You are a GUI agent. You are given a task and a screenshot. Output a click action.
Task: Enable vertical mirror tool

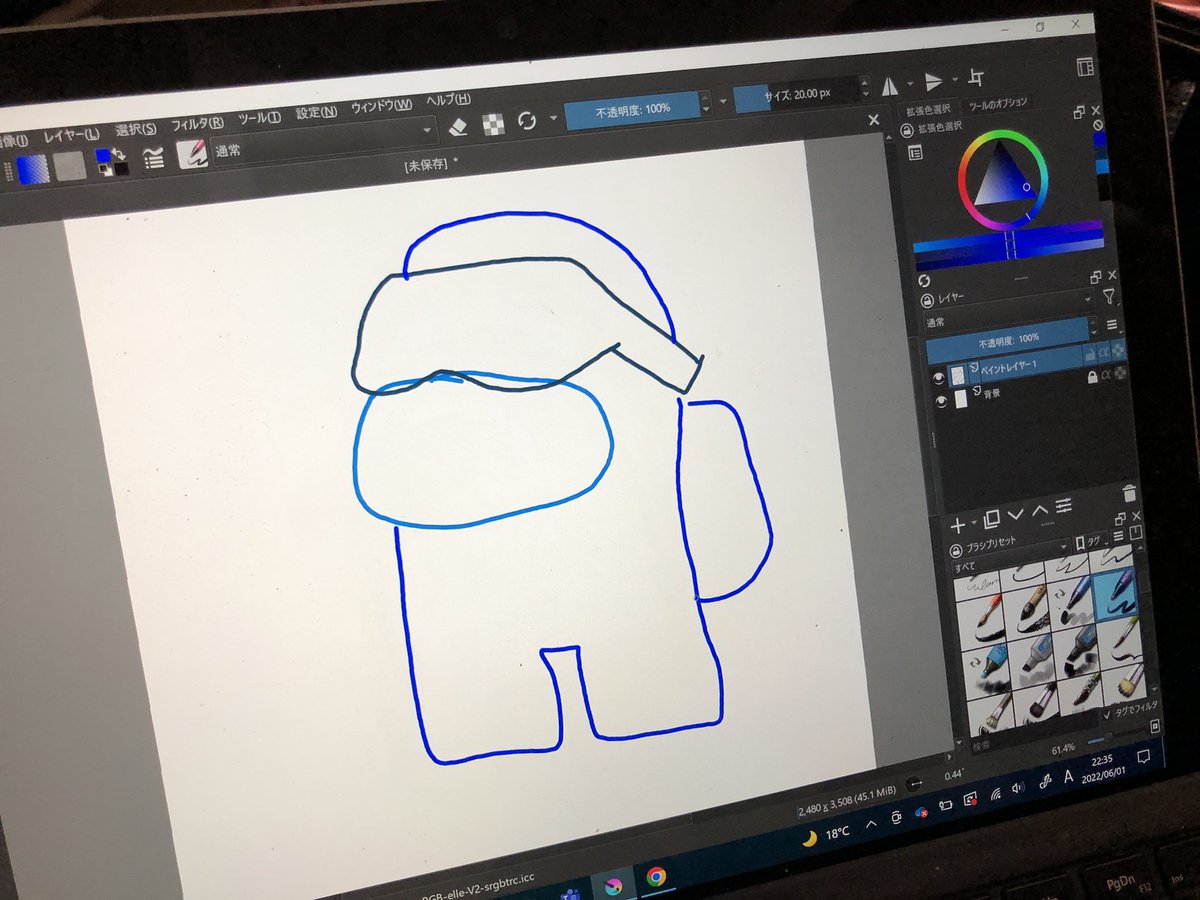tap(932, 82)
